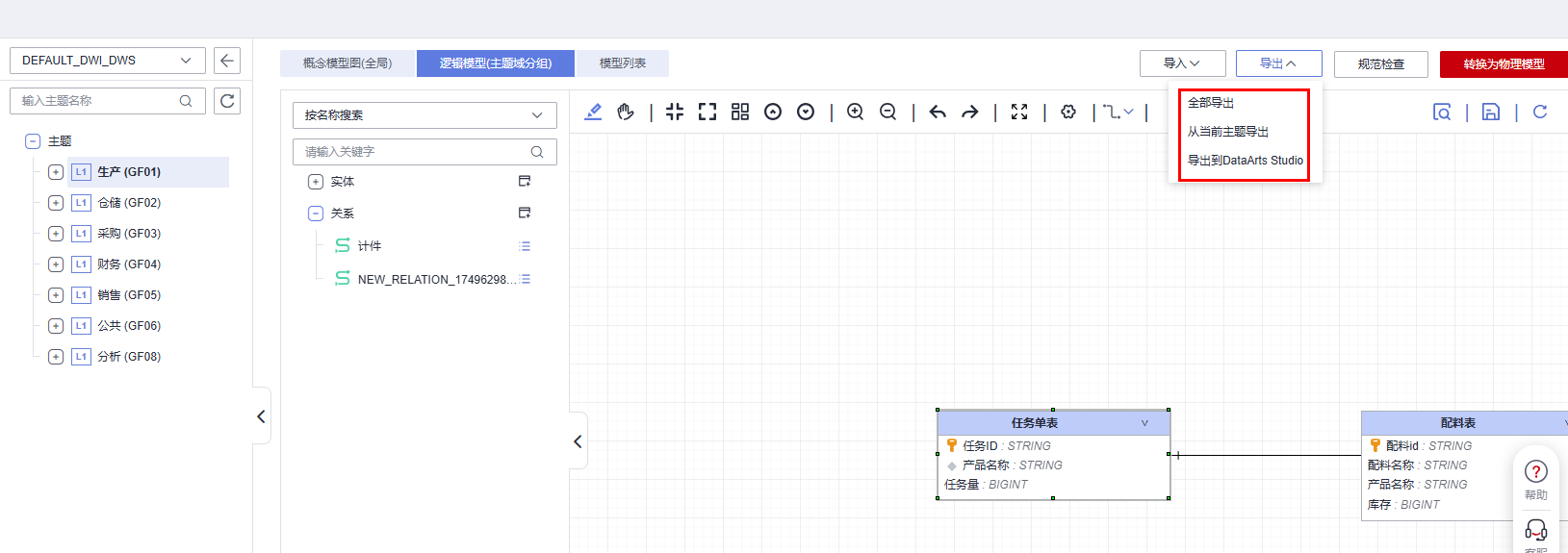Enter fullscreen canvas mode
Image resolution: width=1568 pixels, height=553 pixels.
click(x=1019, y=112)
